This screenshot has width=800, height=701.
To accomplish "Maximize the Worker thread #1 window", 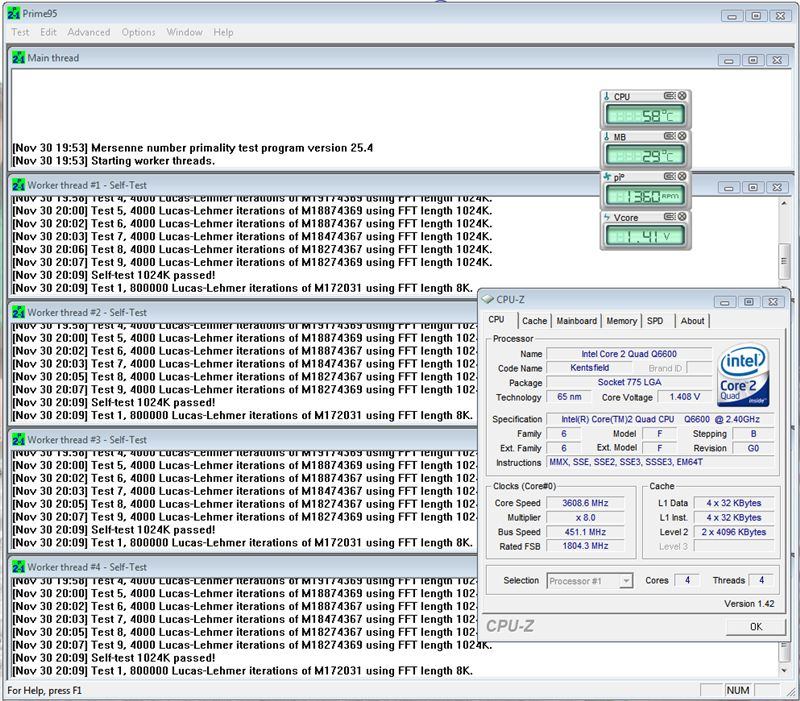I will tap(753, 187).
